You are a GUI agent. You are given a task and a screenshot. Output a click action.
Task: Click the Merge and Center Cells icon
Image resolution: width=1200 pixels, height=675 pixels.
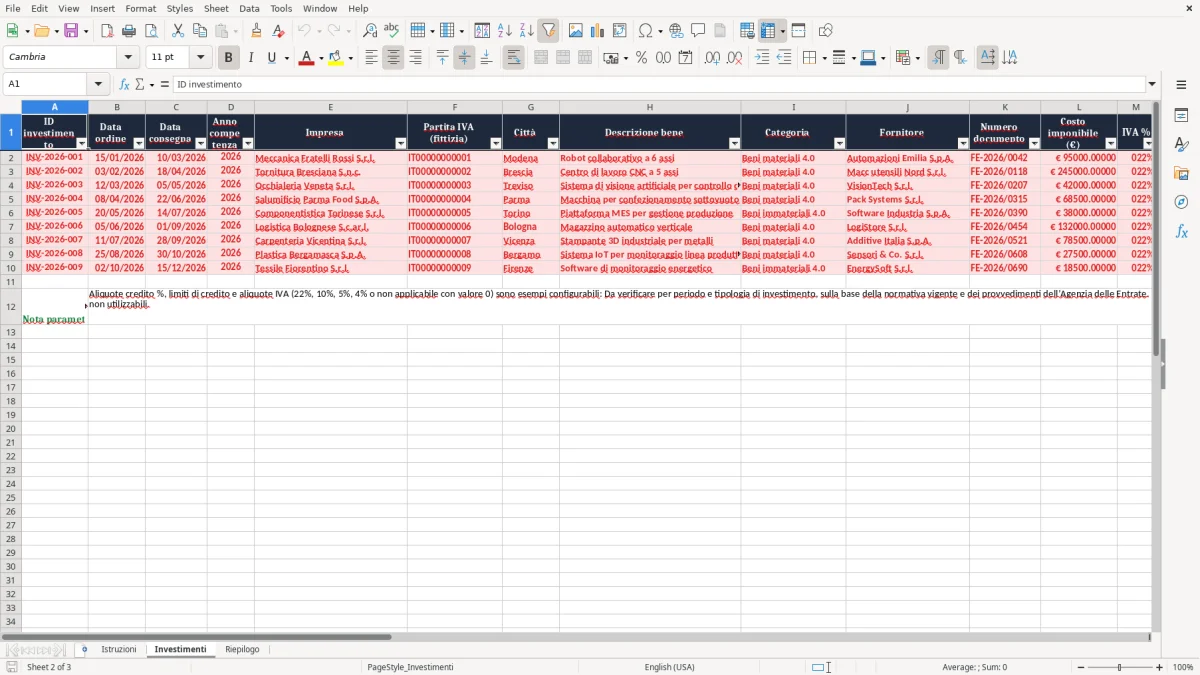541,58
